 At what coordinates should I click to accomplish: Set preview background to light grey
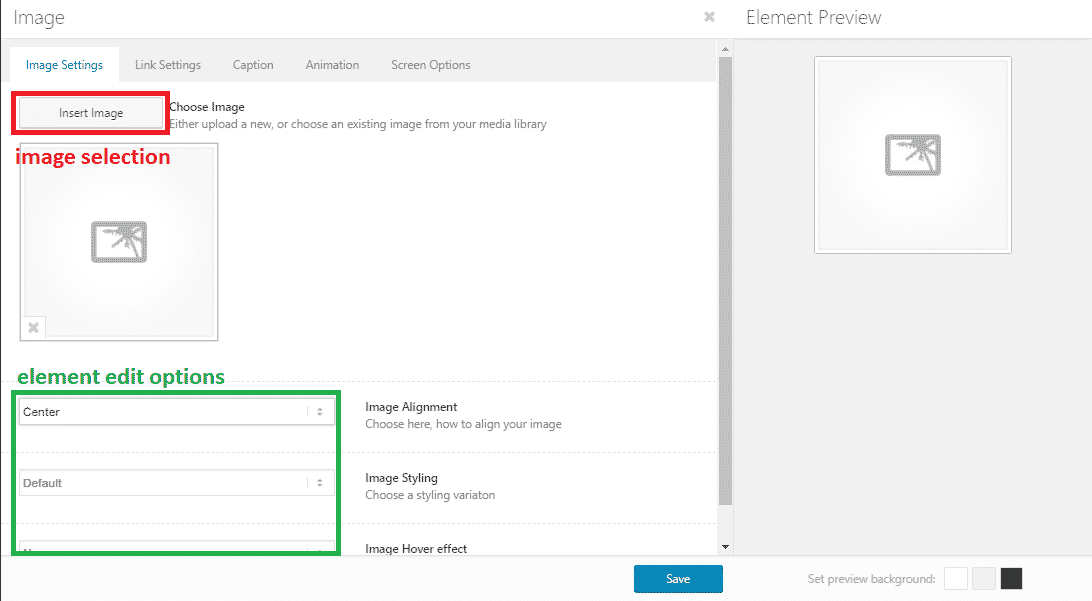pyautogui.click(x=983, y=579)
